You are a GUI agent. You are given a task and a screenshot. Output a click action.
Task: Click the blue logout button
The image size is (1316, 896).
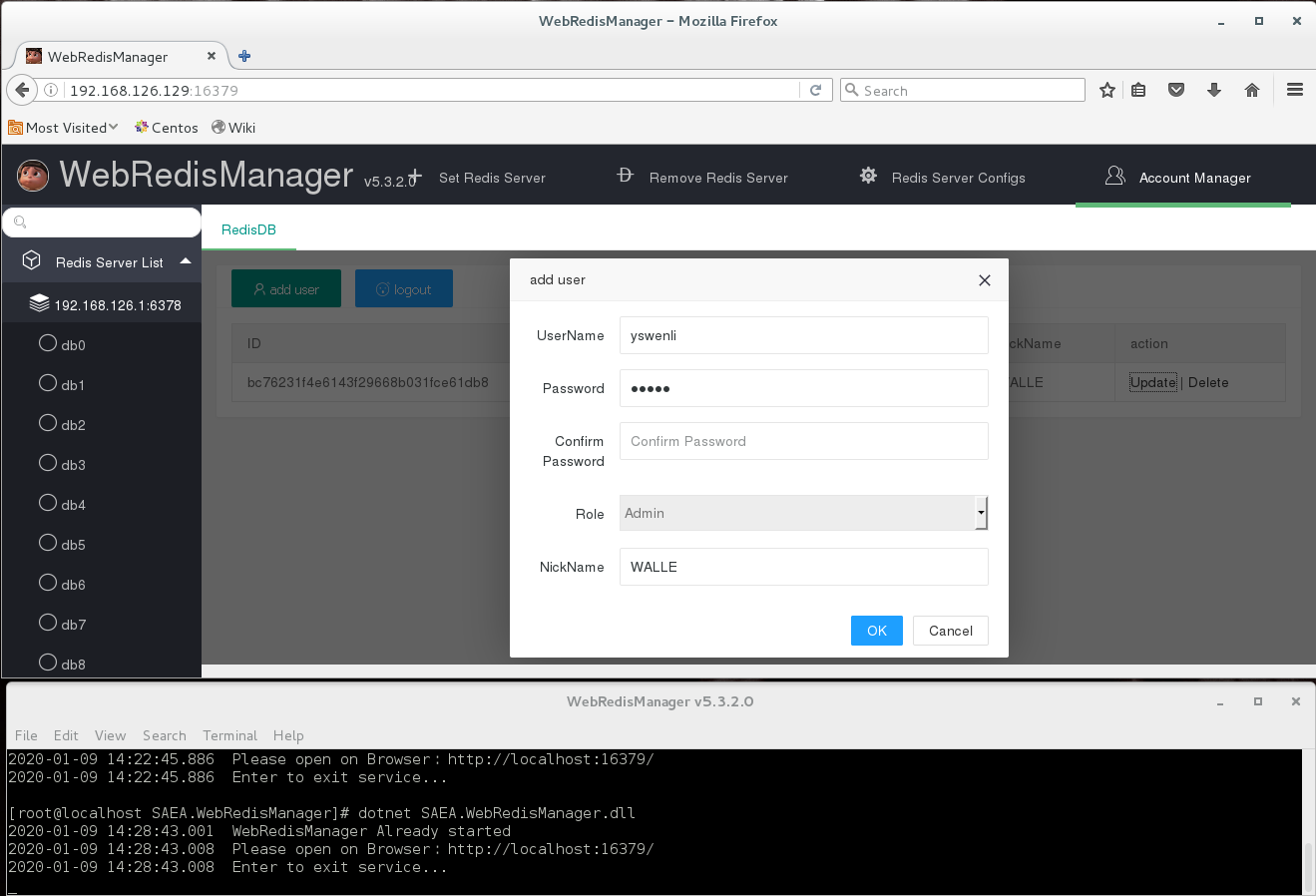click(404, 288)
